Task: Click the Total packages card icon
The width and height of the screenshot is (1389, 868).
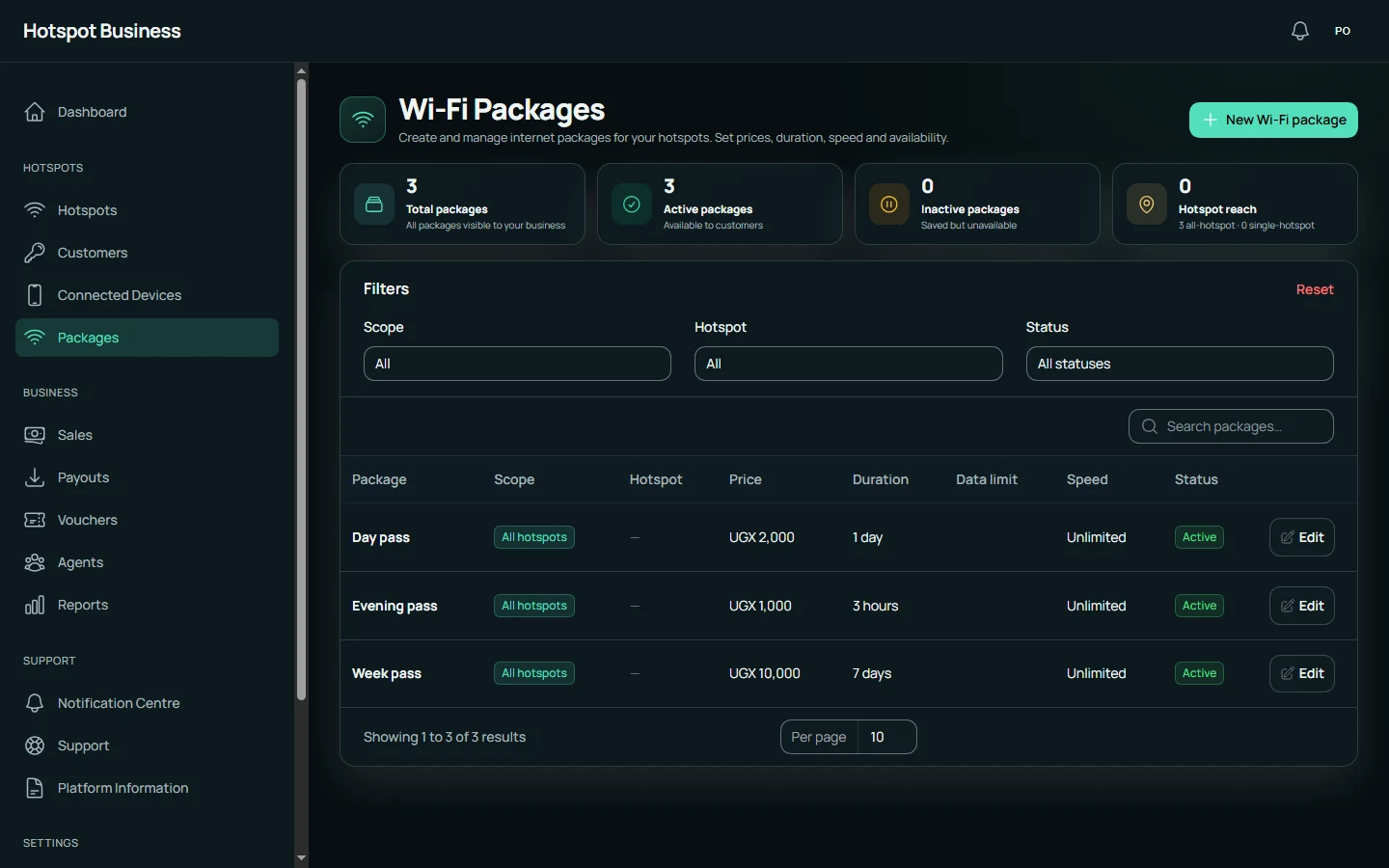Action: pyautogui.click(x=374, y=204)
